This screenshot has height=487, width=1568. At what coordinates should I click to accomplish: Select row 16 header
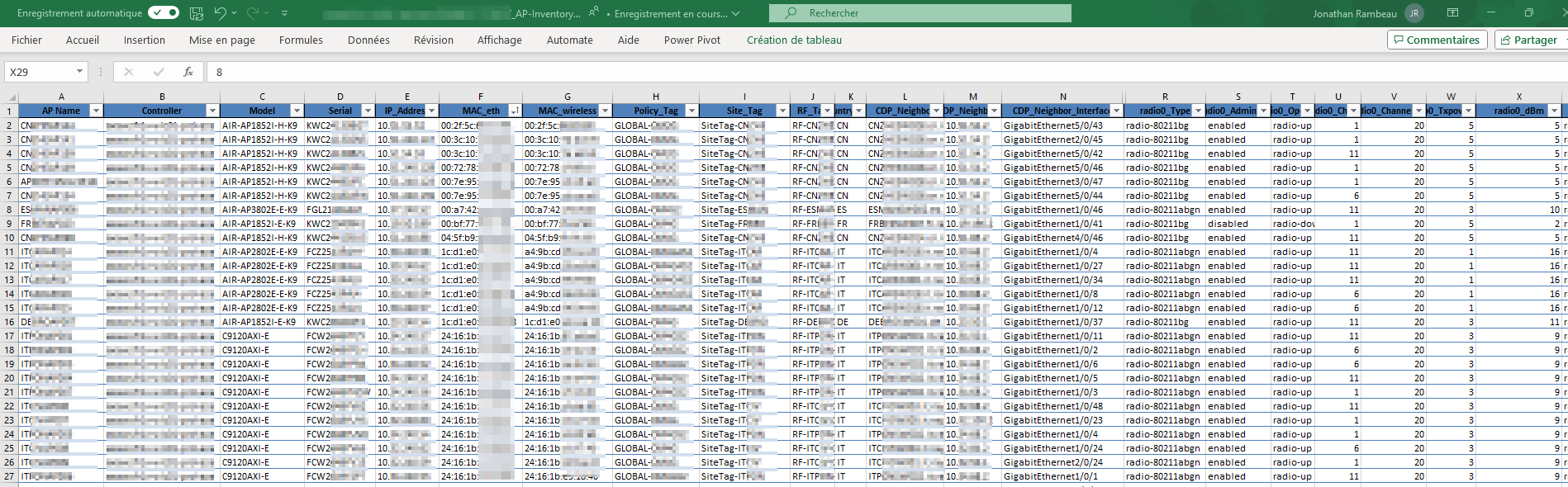(x=9, y=322)
